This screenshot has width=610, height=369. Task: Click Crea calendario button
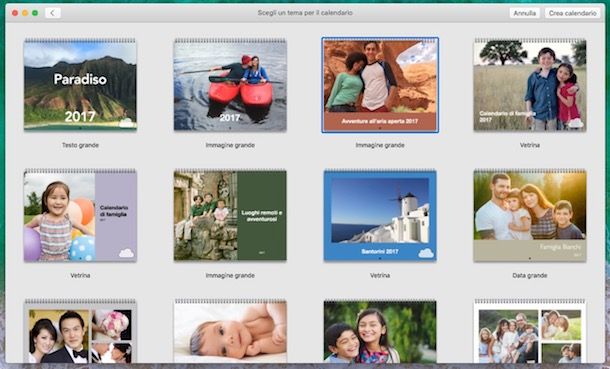pyautogui.click(x=572, y=13)
